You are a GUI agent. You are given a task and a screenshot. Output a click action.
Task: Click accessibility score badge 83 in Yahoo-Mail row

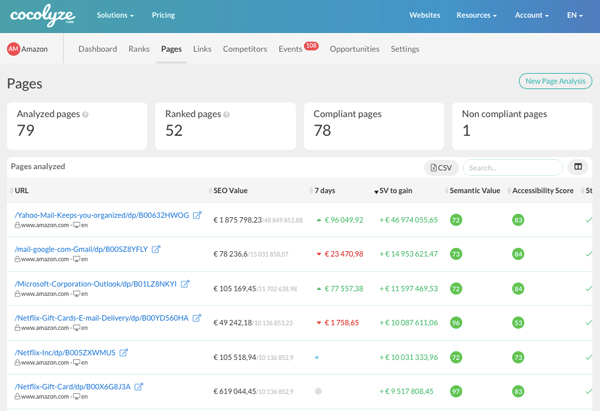click(x=518, y=220)
